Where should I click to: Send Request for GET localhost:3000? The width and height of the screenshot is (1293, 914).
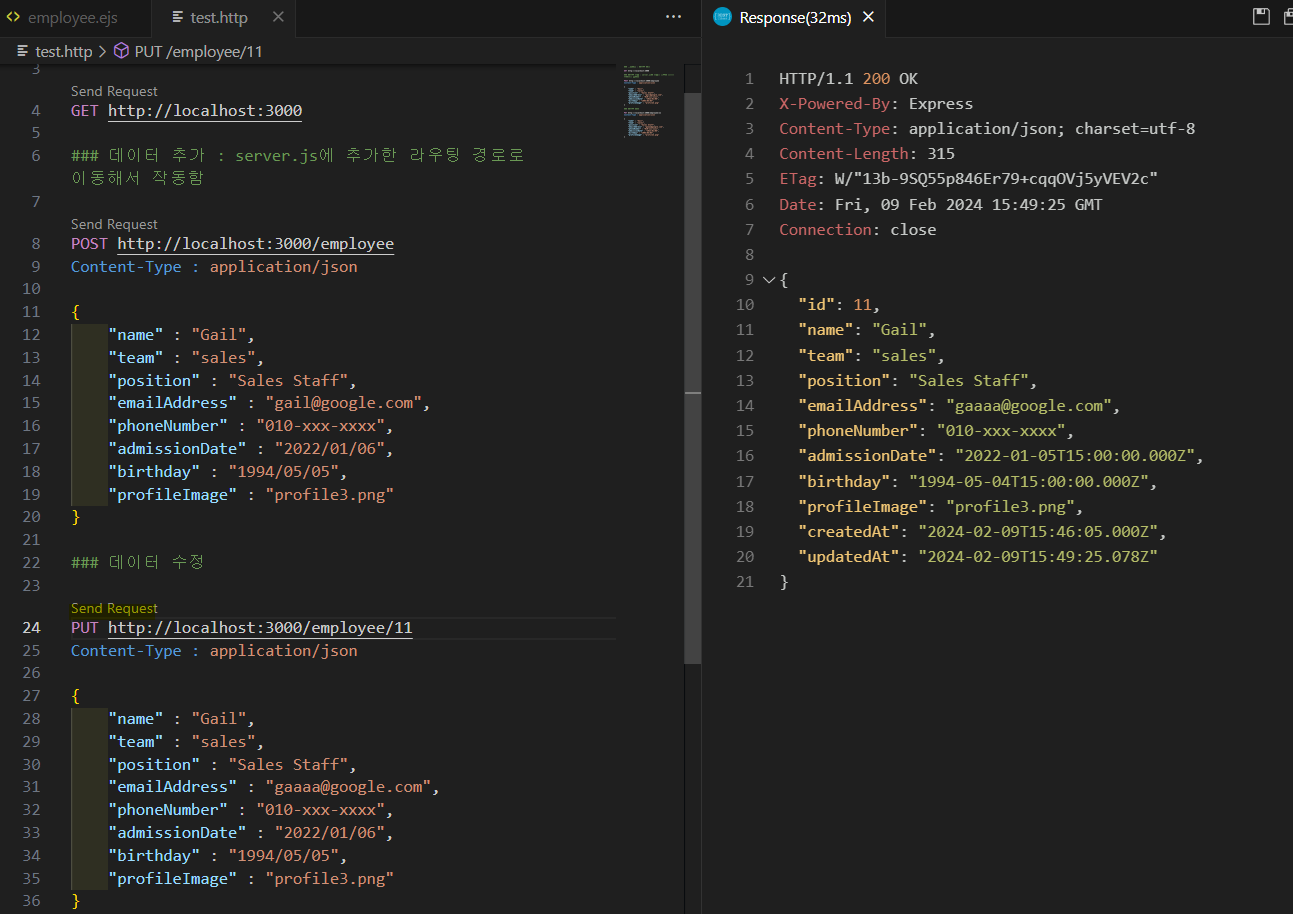[x=114, y=91]
